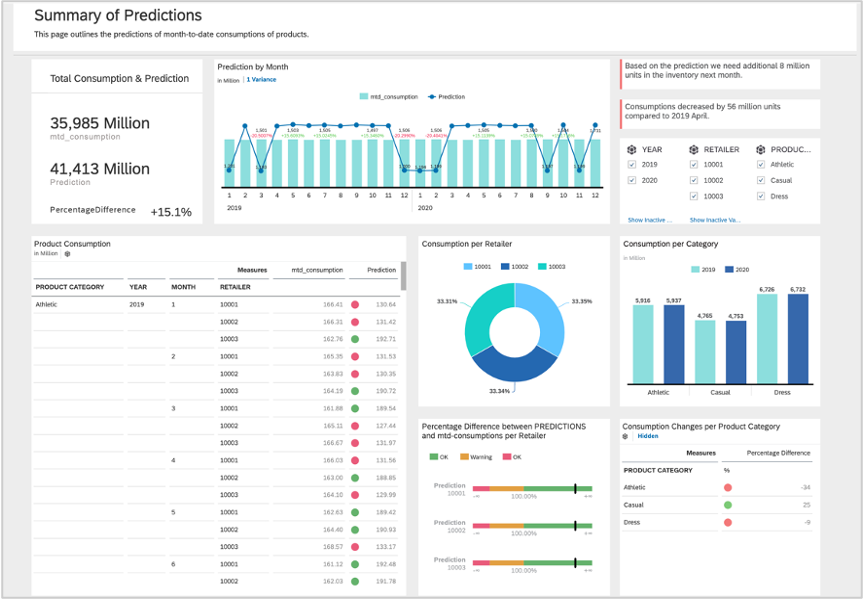Image resolution: width=864 pixels, height=600 pixels.
Task: Click Show Inactive Va... link under RETAILER
Action: pos(715,220)
